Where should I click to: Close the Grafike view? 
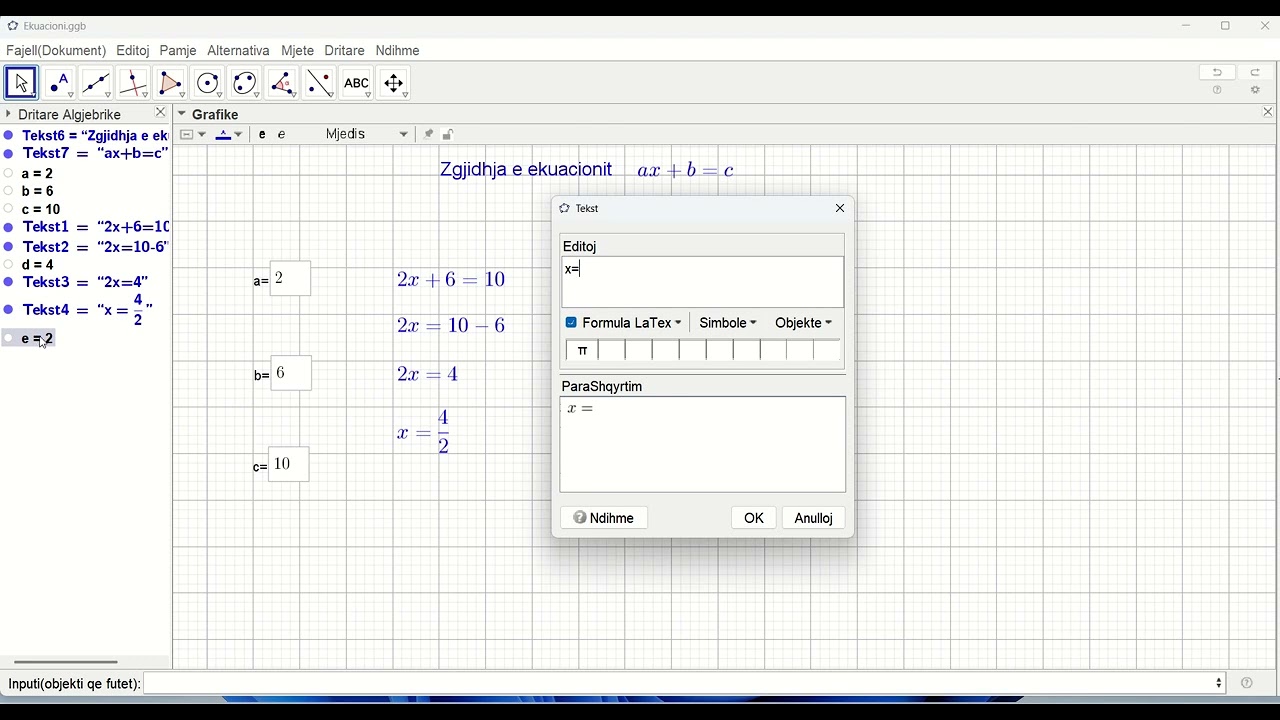click(x=1268, y=113)
